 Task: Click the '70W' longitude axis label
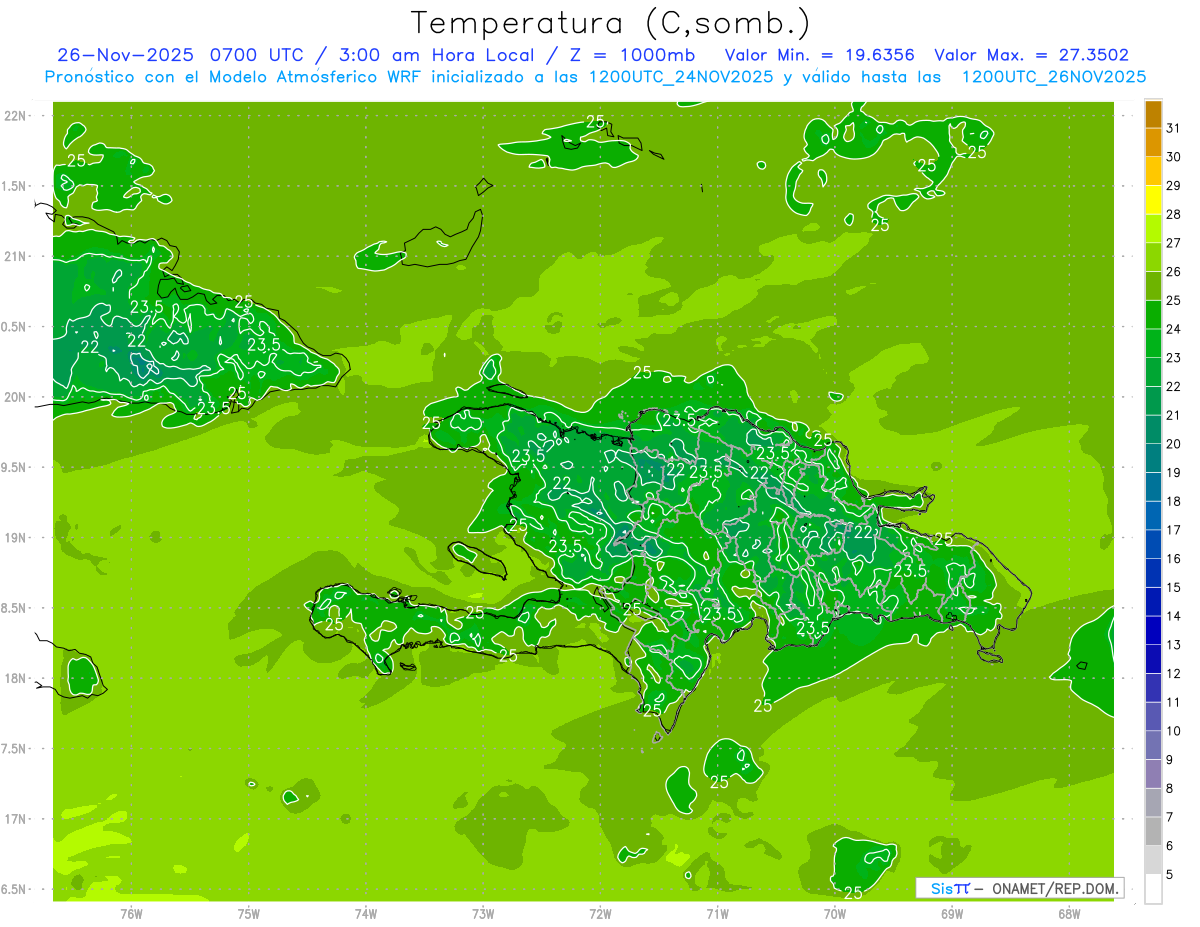pos(835,914)
